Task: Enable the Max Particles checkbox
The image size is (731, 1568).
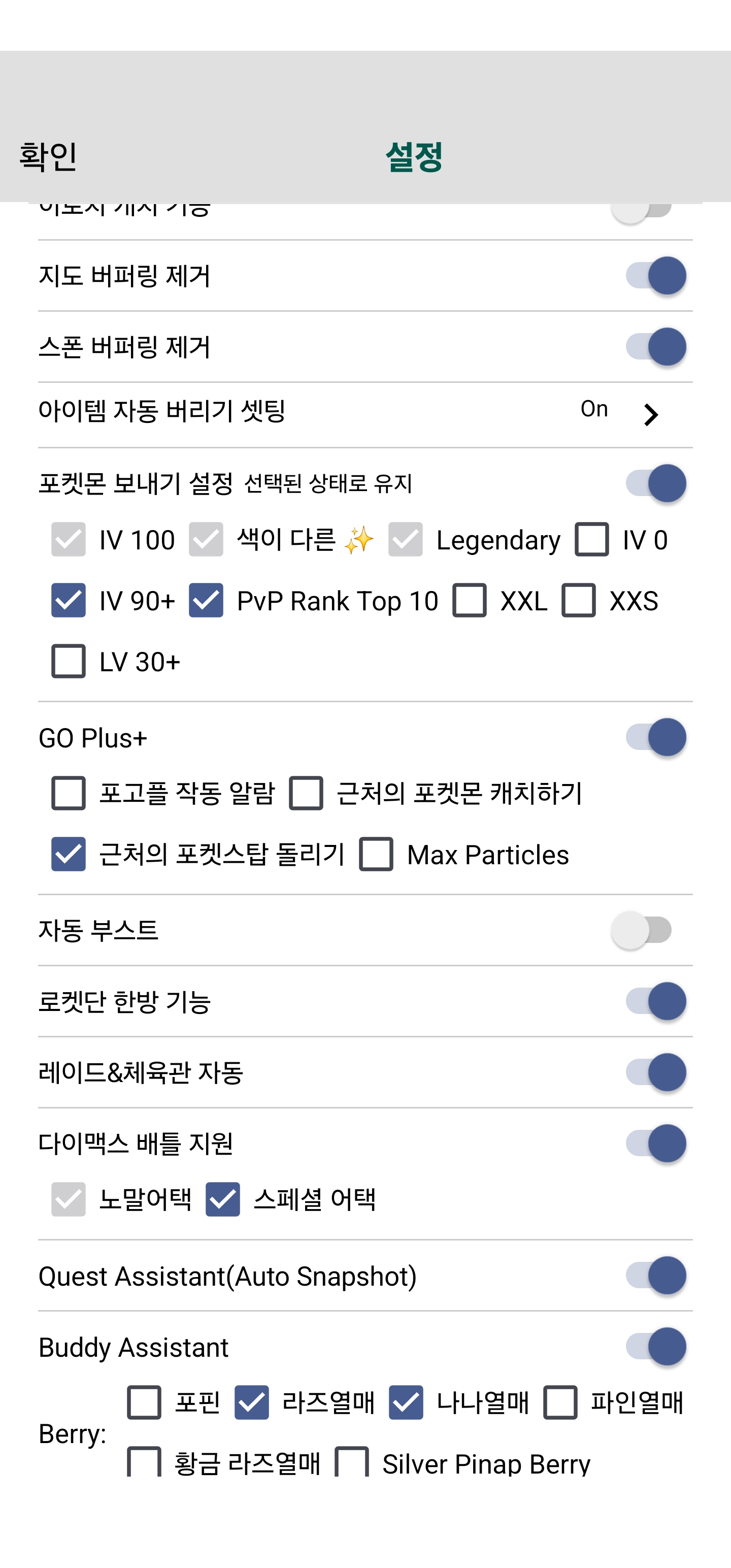Action: point(376,854)
